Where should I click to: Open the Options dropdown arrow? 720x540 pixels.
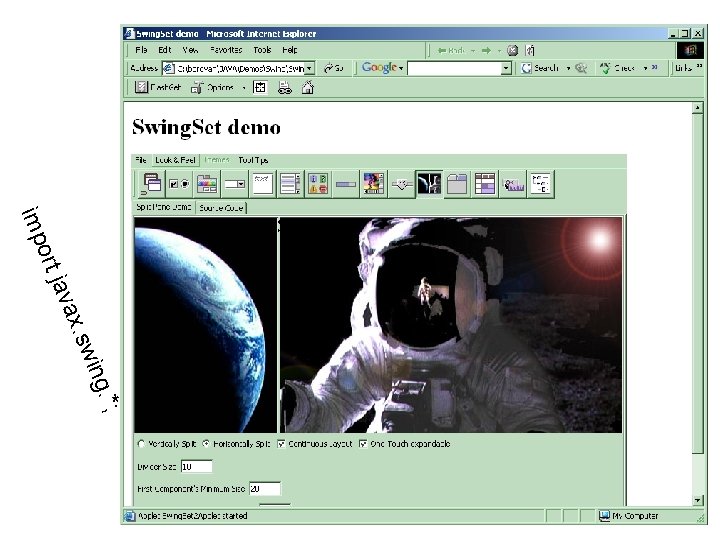coord(244,87)
